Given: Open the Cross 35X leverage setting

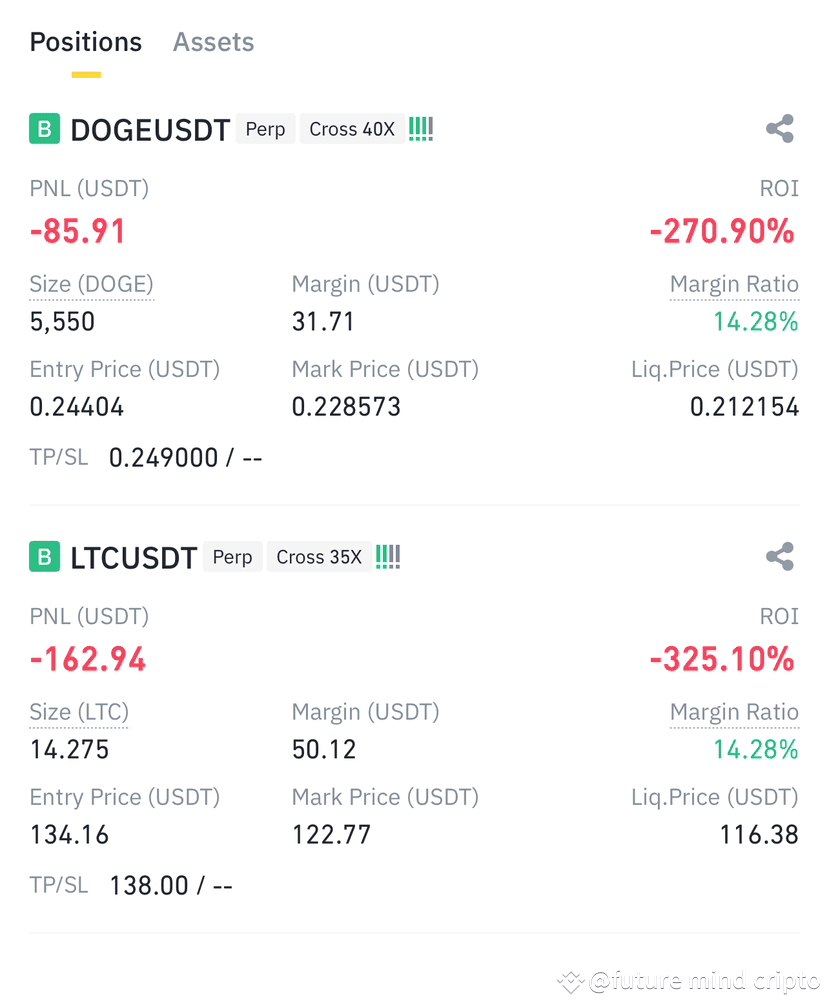Looking at the screenshot, I should tap(319, 557).
